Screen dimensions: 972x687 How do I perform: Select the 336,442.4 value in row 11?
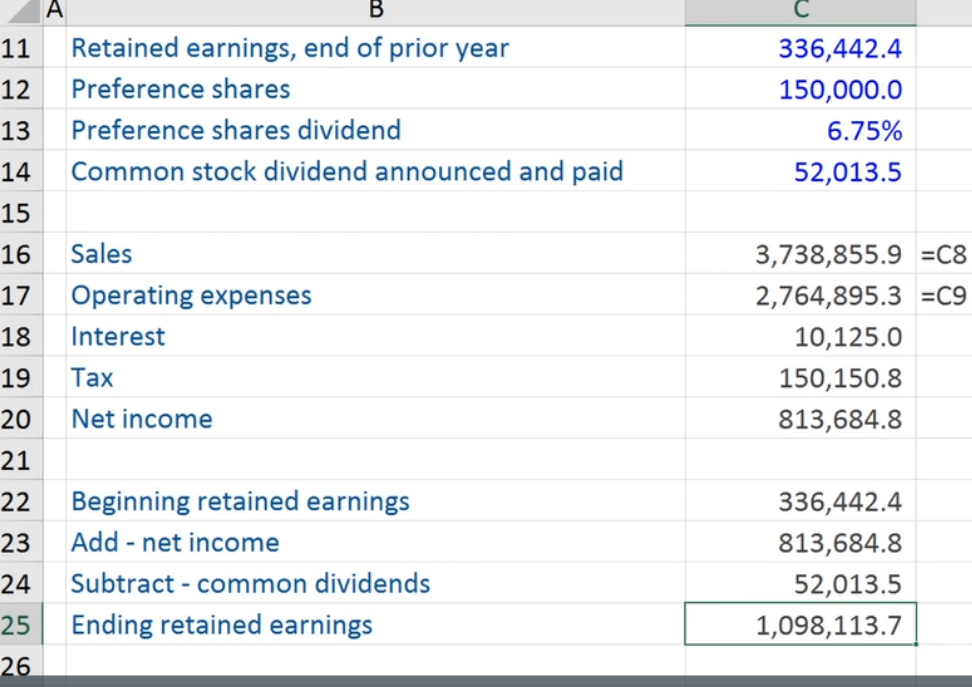tap(800, 47)
